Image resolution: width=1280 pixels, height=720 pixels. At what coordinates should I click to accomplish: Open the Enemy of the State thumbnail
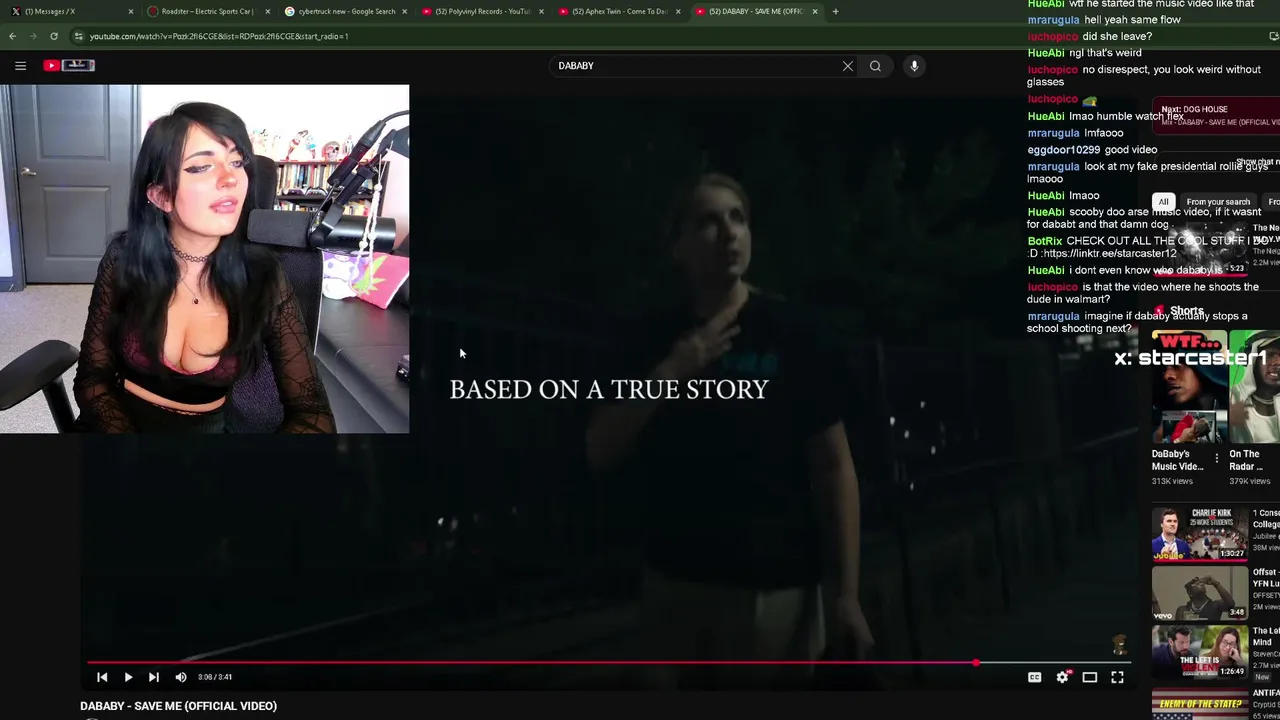(1200, 703)
